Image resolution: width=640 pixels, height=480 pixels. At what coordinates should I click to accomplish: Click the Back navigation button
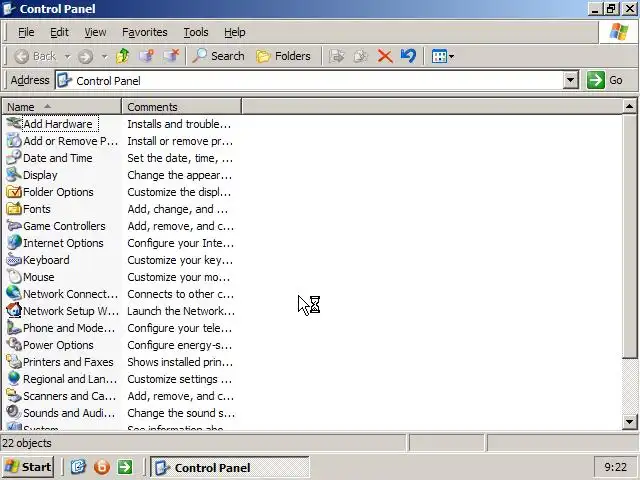(x=35, y=56)
